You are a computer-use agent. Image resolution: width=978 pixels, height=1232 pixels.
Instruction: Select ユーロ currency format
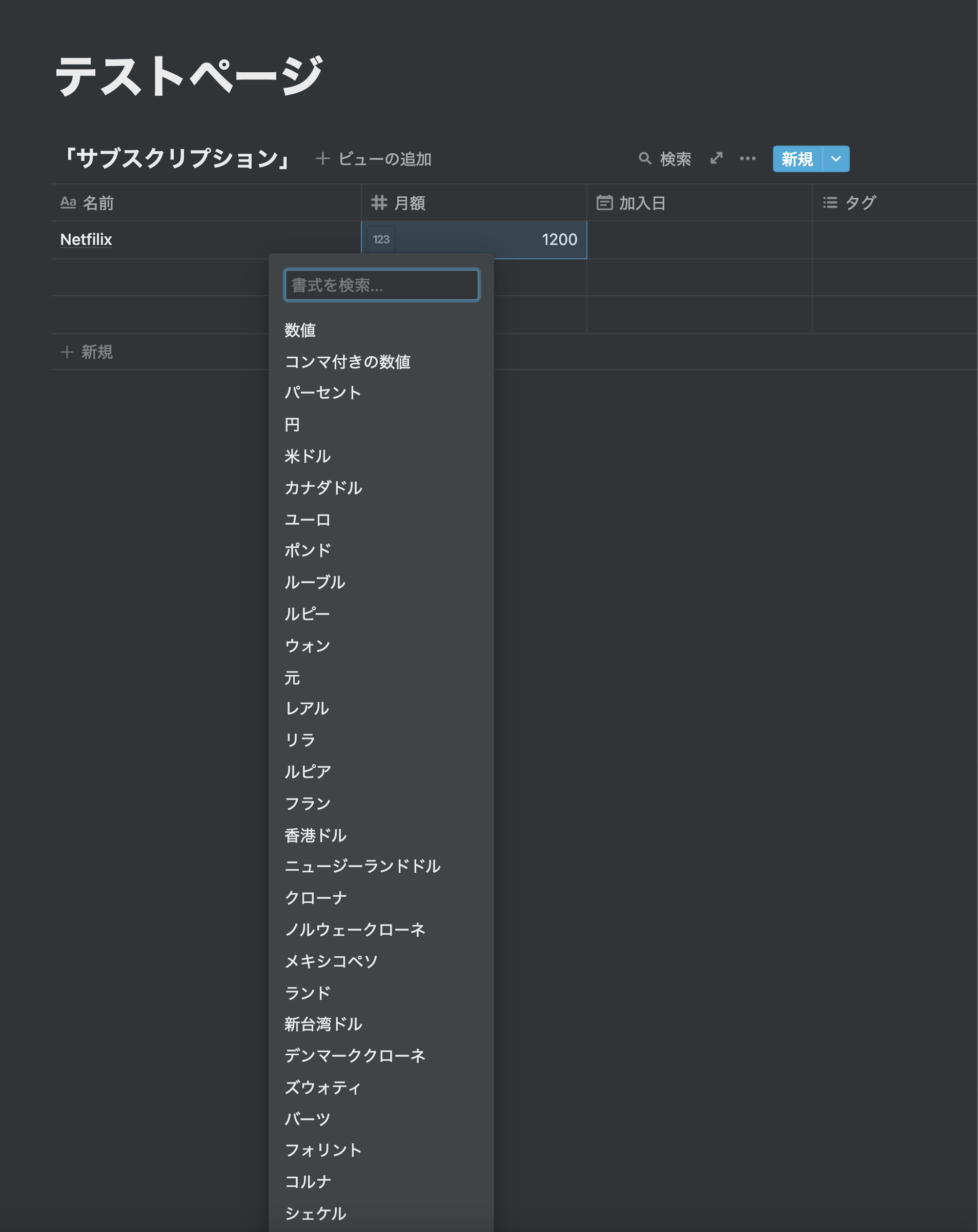308,520
